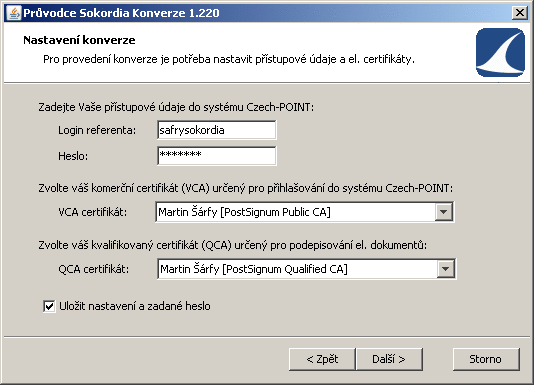Click the title bar text Průvodce Sokordia Konverze

121,13
